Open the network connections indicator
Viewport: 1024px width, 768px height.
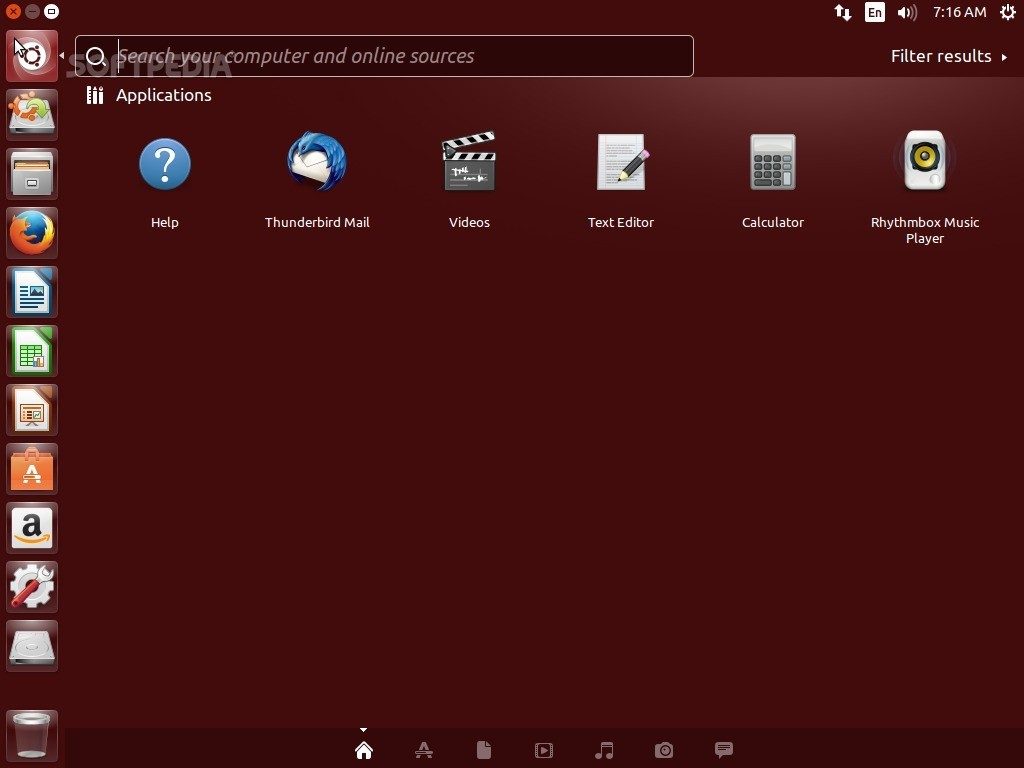(842, 12)
